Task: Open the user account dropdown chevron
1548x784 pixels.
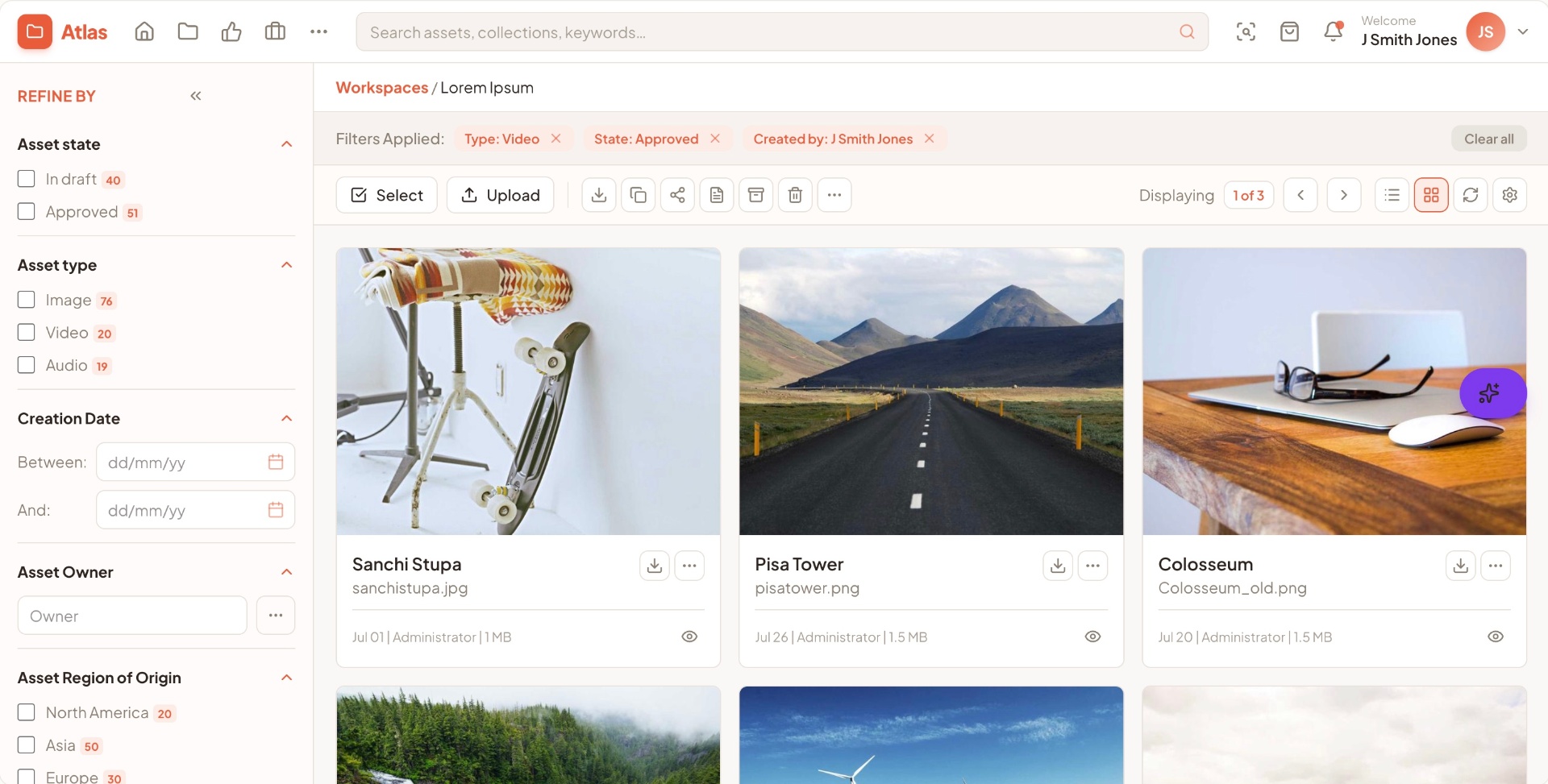Action: click(1523, 32)
